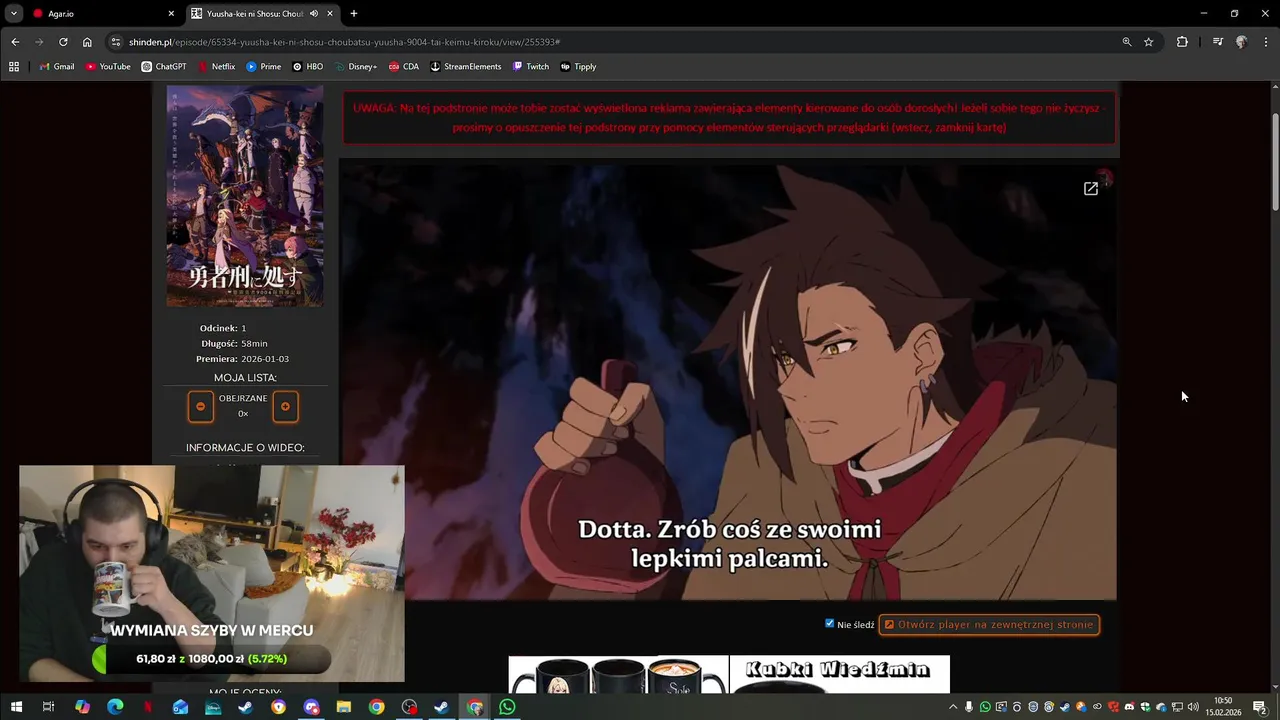Open the Twitch bookmark
This screenshot has width=1280, height=720.
click(x=531, y=67)
